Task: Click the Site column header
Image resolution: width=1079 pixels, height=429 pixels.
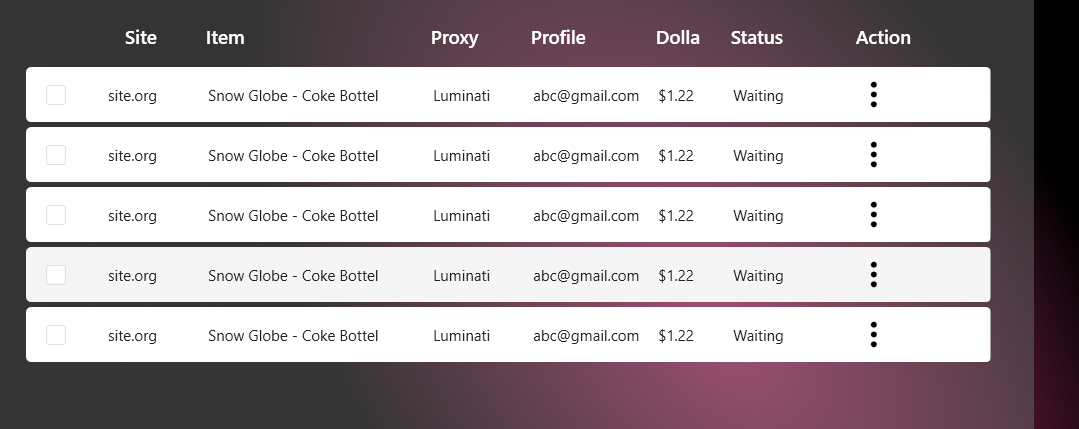Action: (x=141, y=38)
